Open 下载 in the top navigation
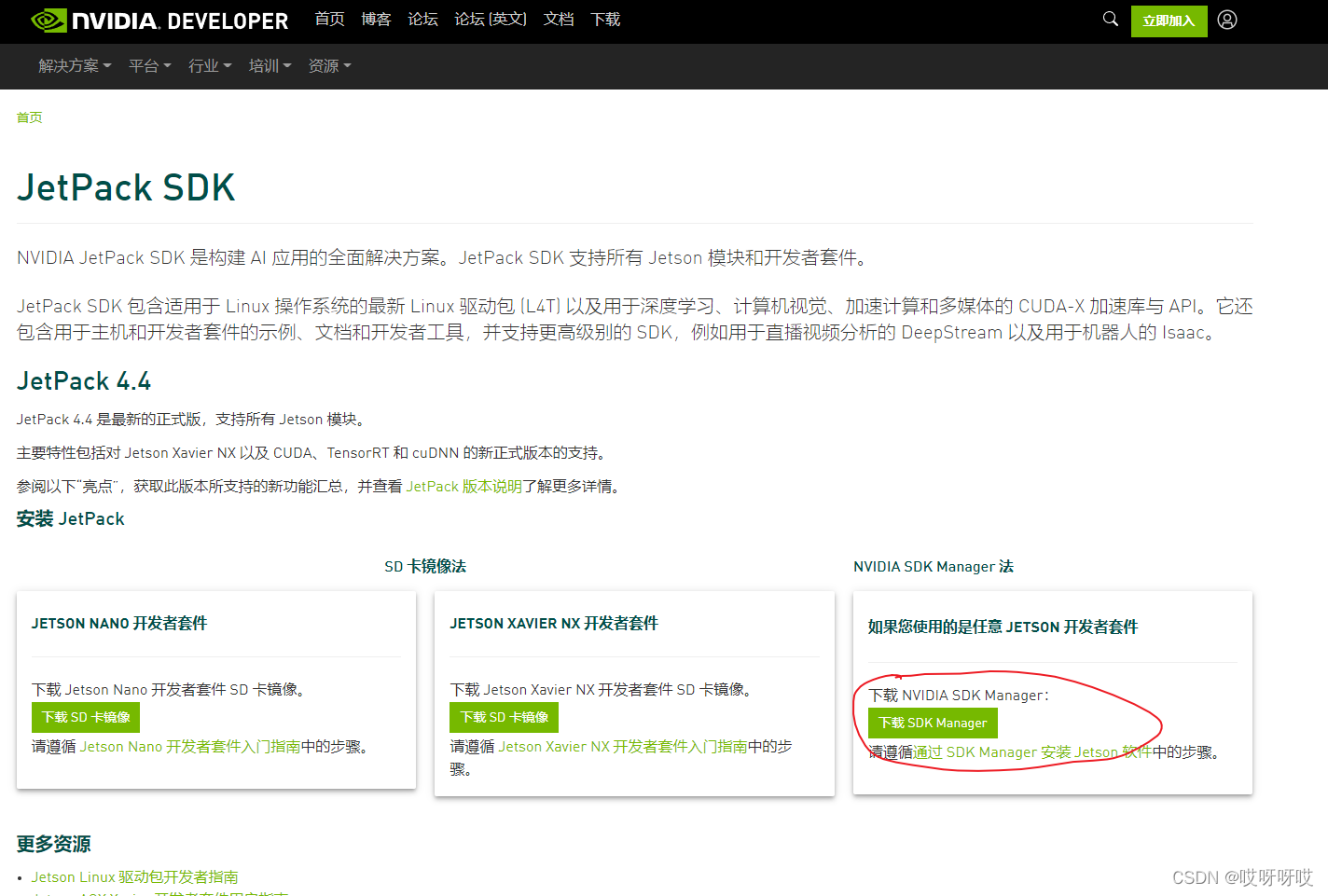Viewport: 1328px width, 896px height. [x=605, y=19]
